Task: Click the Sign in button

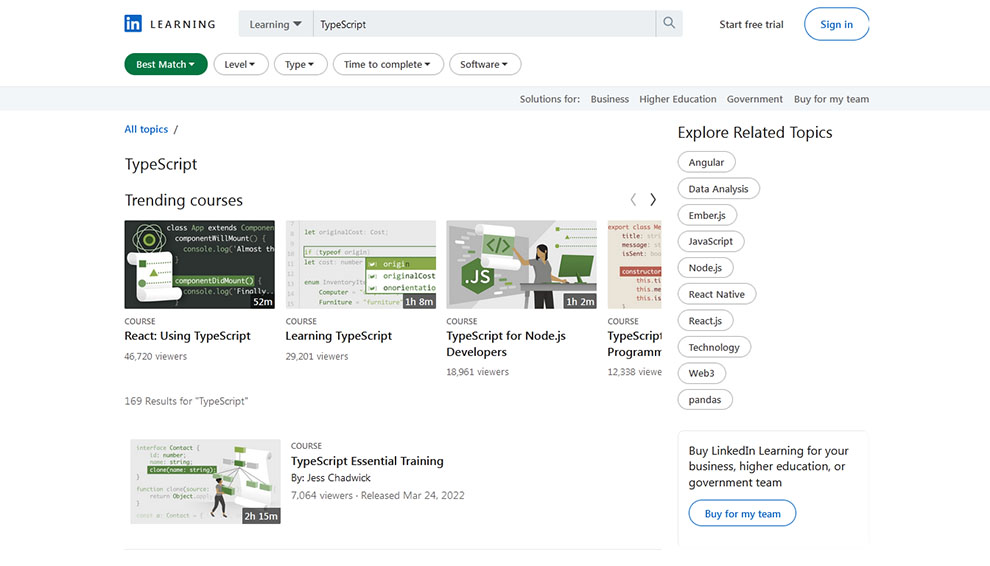Action: coord(836,24)
